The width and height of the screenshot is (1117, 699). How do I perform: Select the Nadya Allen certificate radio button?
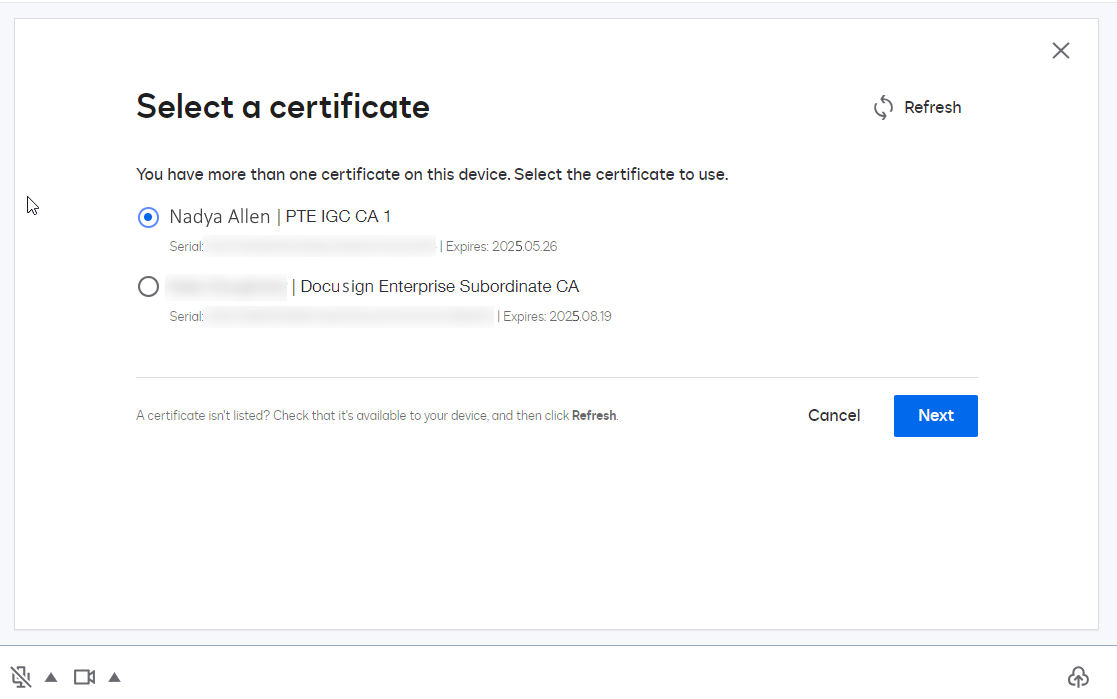coord(148,217)
